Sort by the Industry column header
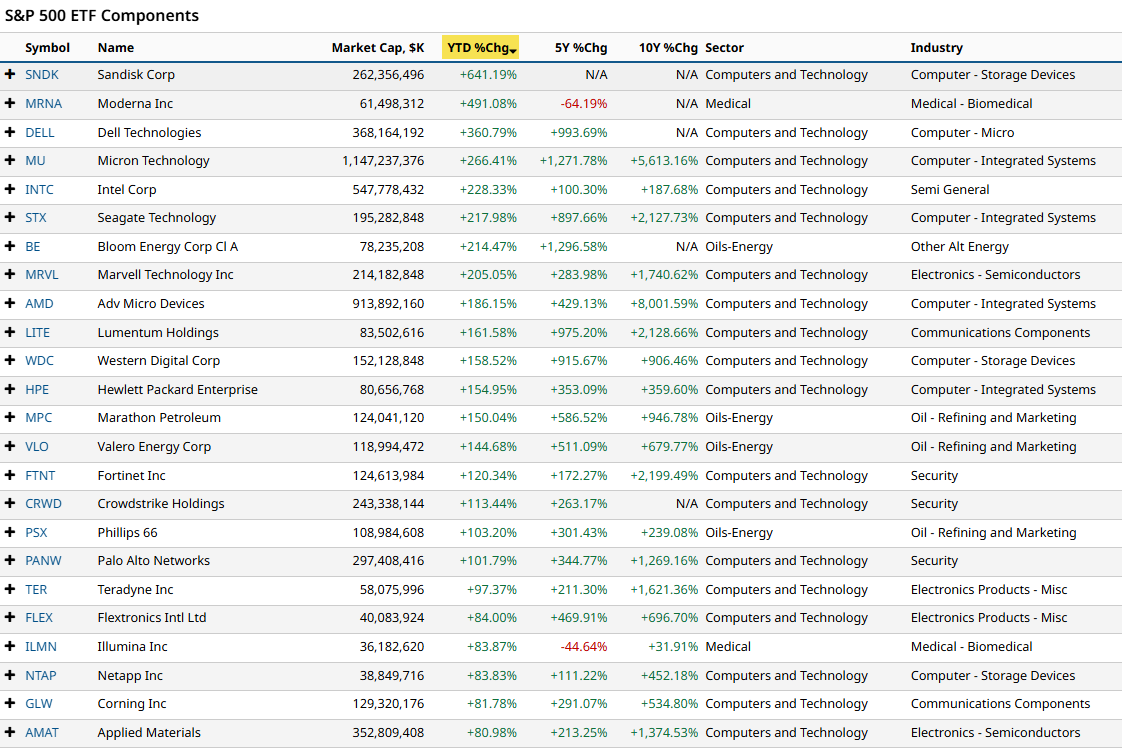Image resolution: width=1122 pixels, height=750 pixels. click(x=937, y=47)
